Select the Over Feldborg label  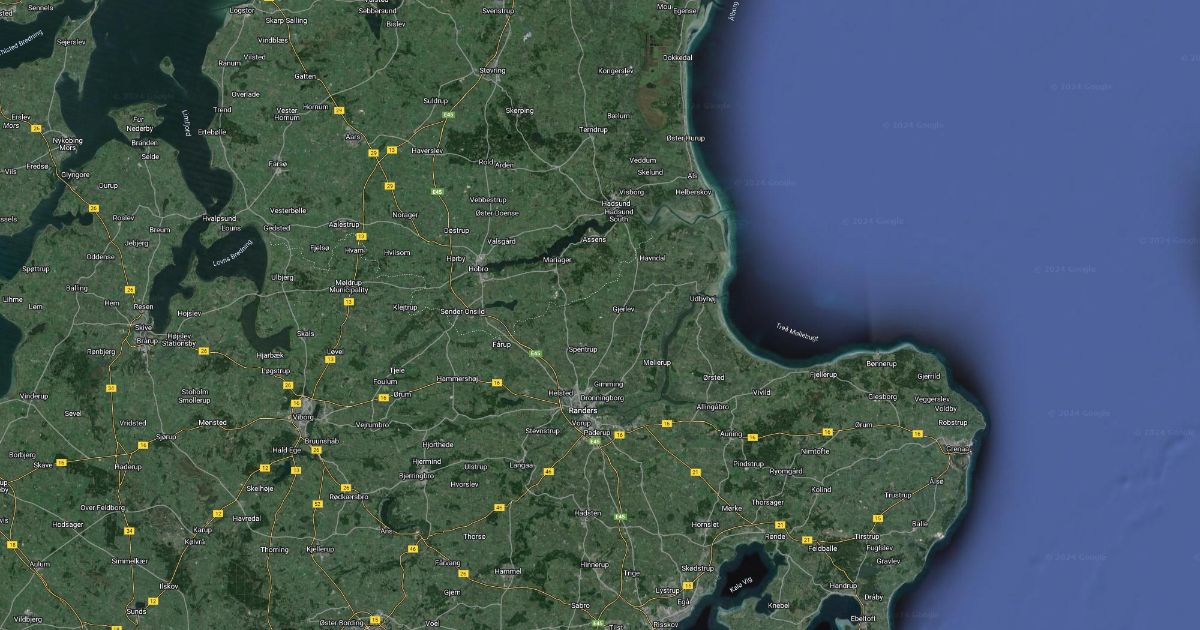point(102,507)
